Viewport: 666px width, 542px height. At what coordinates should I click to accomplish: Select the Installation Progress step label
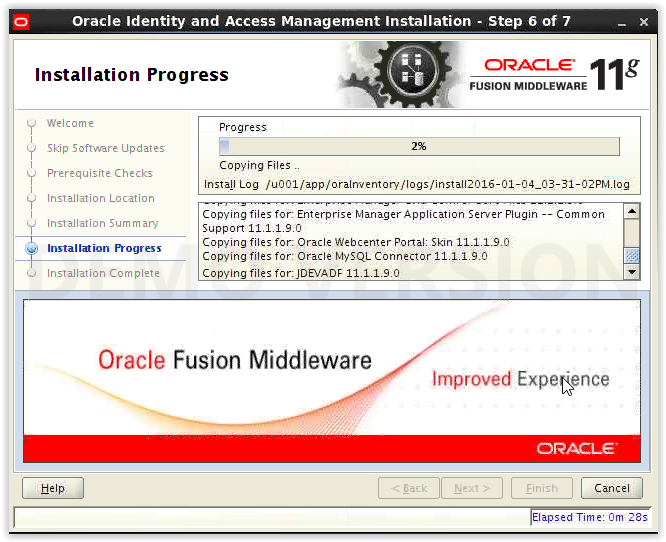[104, 248]
